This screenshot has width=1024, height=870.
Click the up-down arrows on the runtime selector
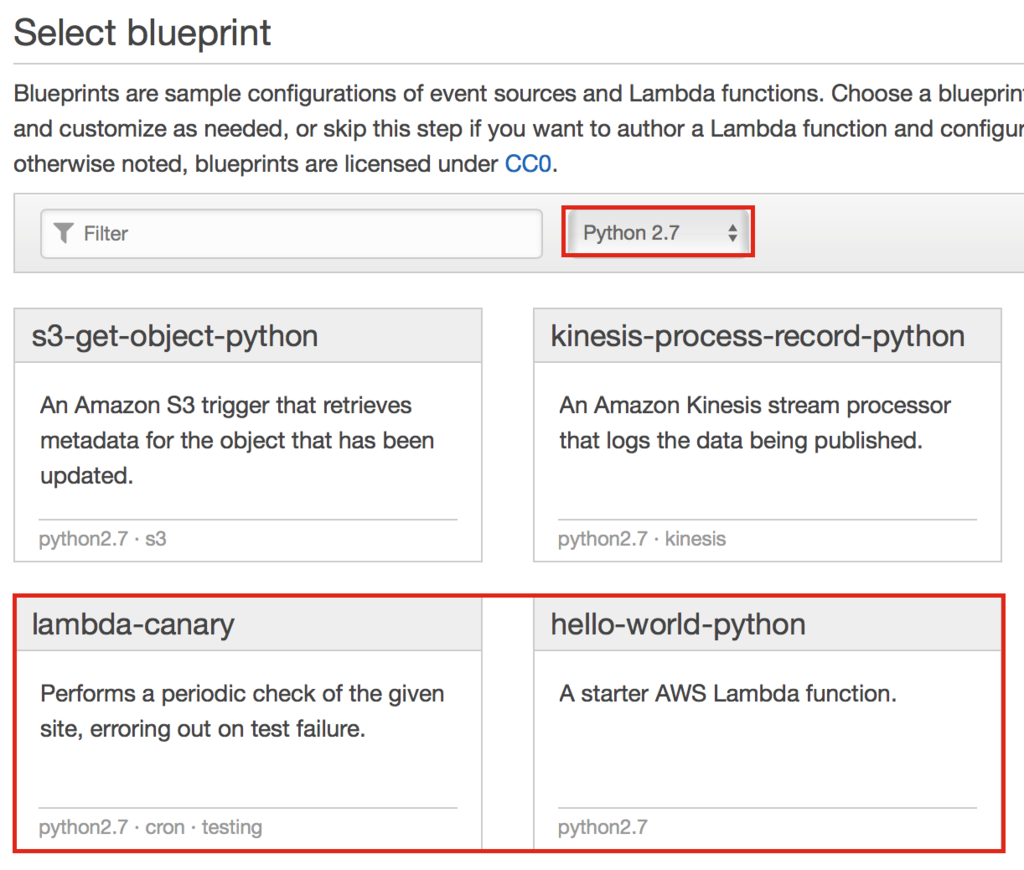pos(732,233)
